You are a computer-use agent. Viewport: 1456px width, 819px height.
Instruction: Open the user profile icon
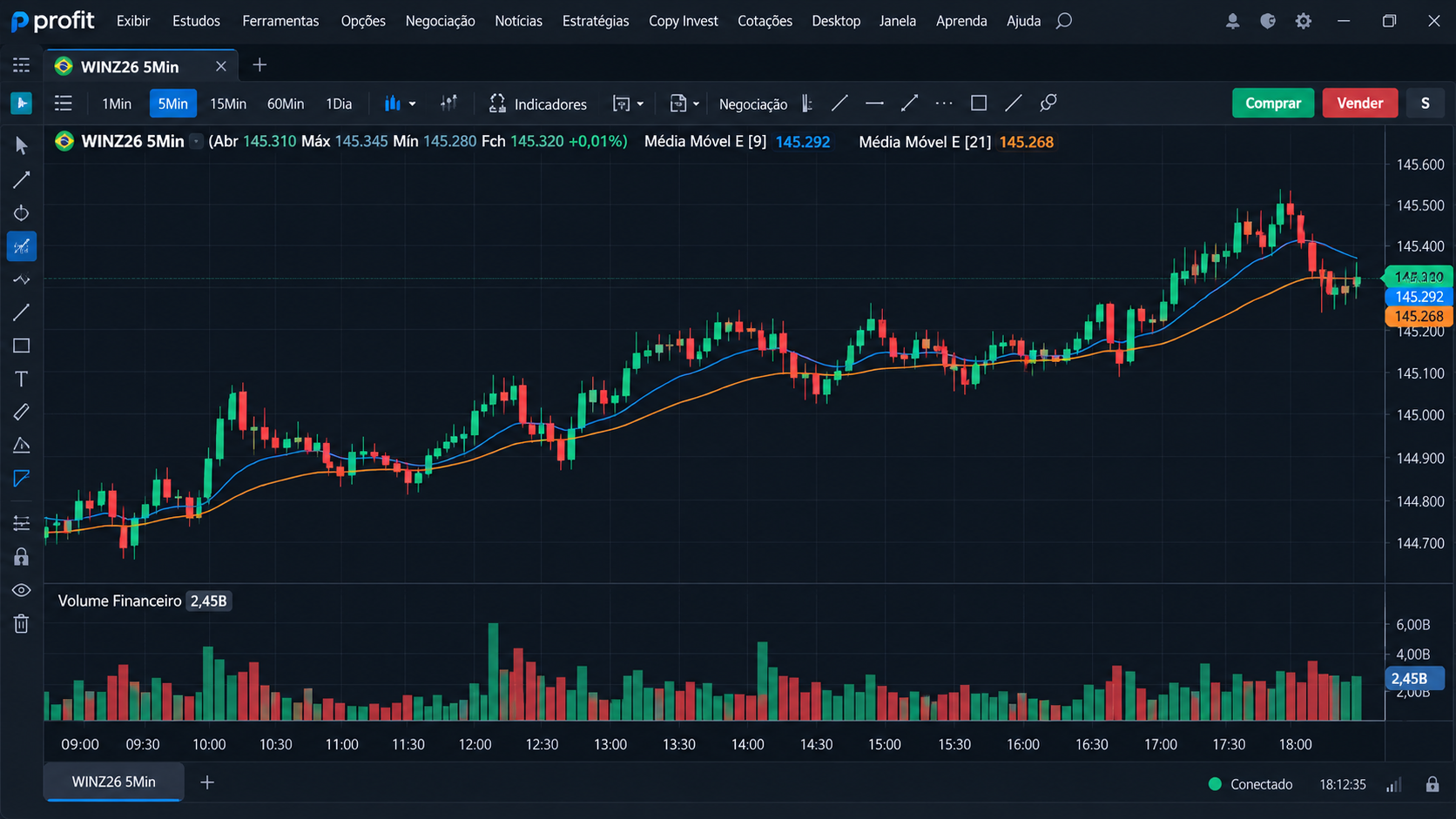point(1232,21)
